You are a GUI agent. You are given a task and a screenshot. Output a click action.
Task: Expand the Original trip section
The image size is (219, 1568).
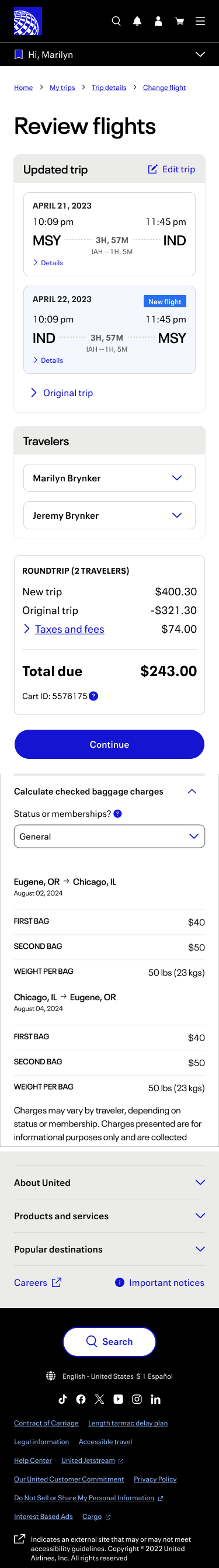62,393
